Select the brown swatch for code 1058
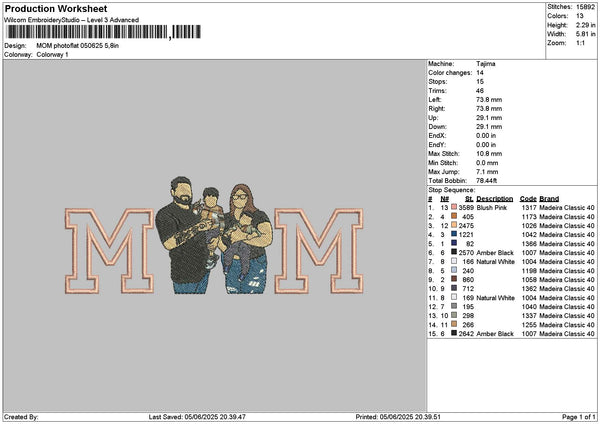 point(454,279)
